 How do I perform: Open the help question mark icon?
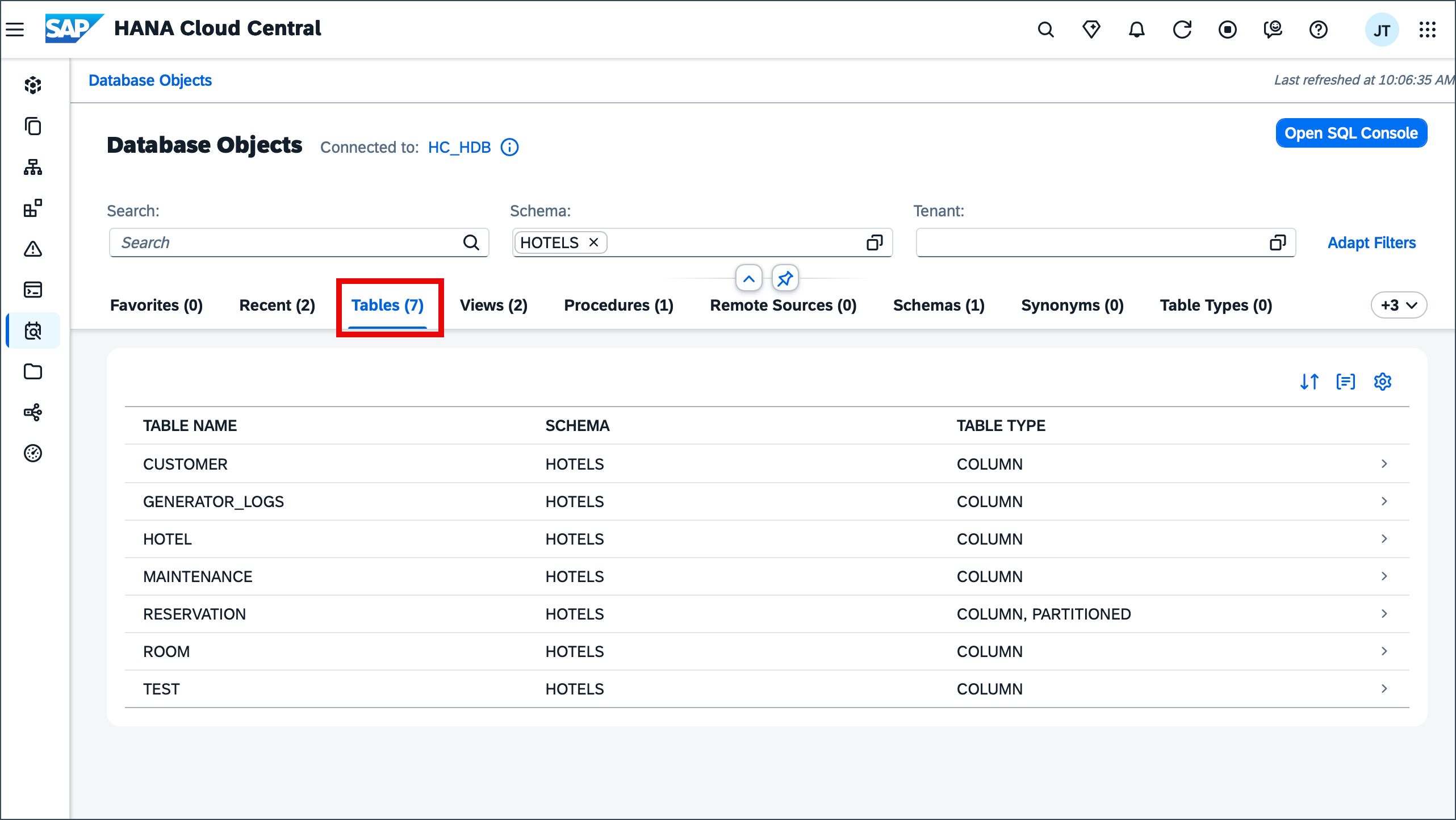[x=1318, y=29]
